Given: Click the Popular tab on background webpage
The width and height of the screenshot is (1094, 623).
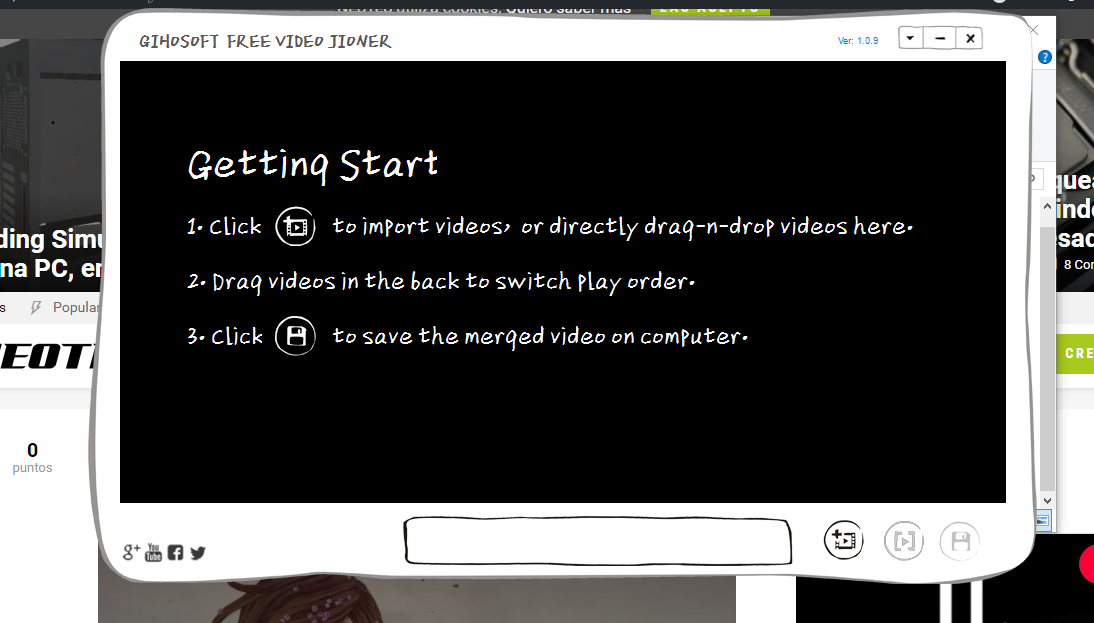Looking at the screenshot, I should point(66,308).
